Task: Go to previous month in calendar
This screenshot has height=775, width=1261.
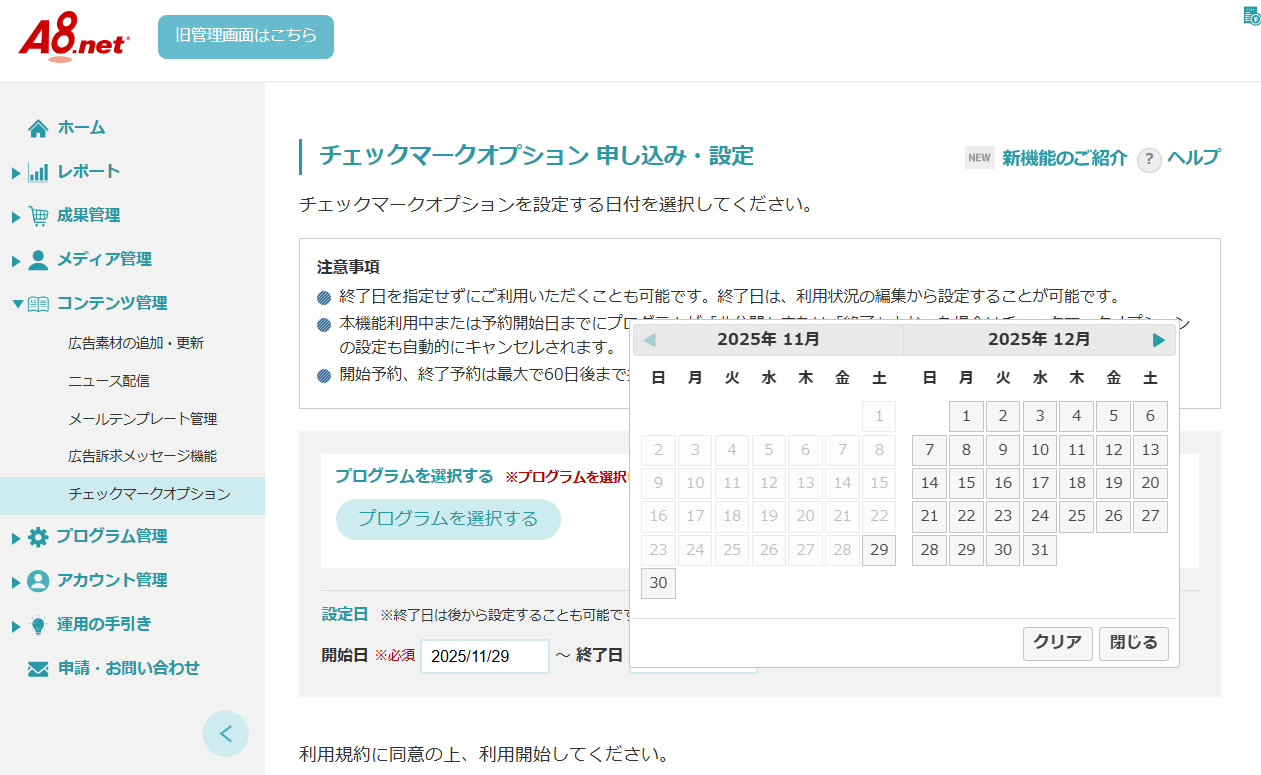Action: pos(650,340)
